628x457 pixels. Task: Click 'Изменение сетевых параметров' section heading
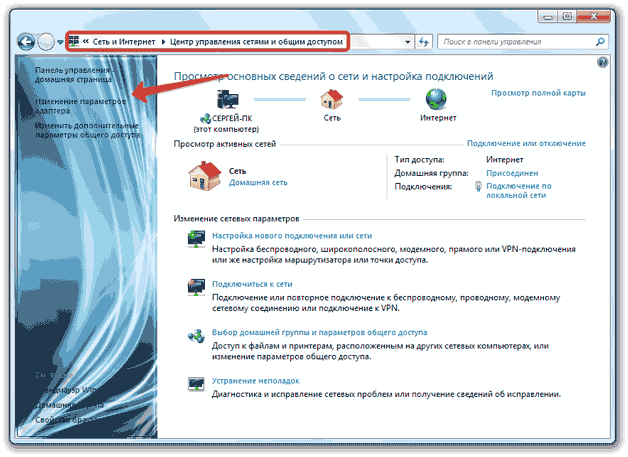coord(236,219)
